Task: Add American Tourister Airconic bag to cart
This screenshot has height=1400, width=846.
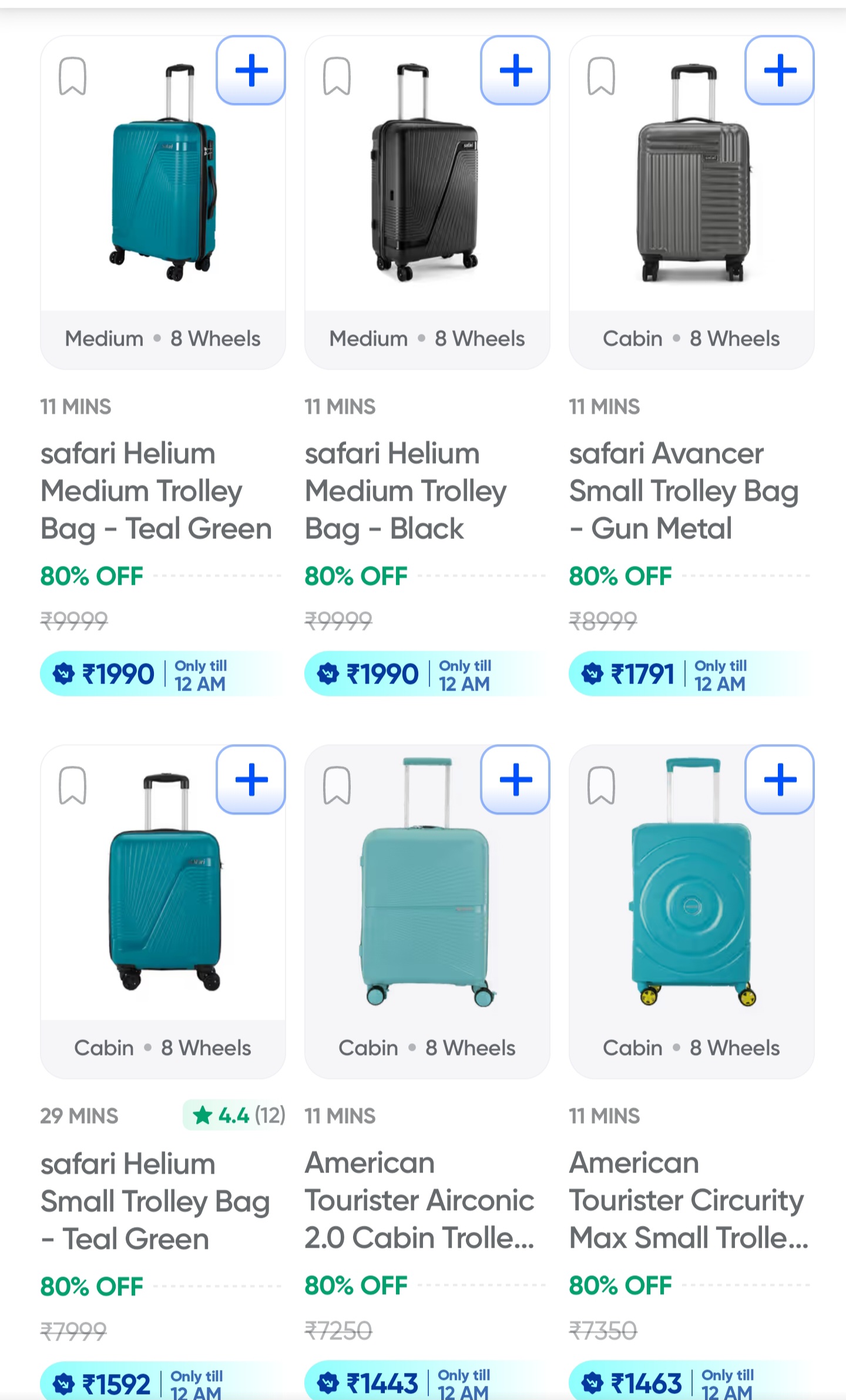Action: (x=515, y=780)
